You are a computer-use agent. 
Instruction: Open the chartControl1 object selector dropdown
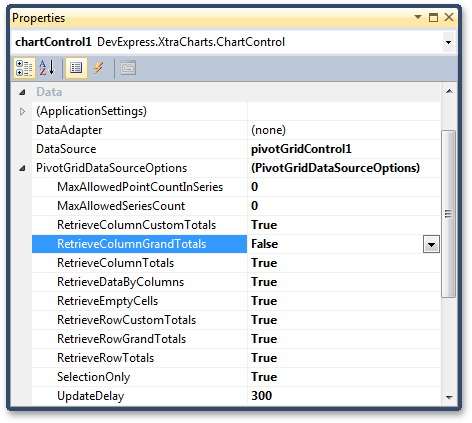(448, 42)
